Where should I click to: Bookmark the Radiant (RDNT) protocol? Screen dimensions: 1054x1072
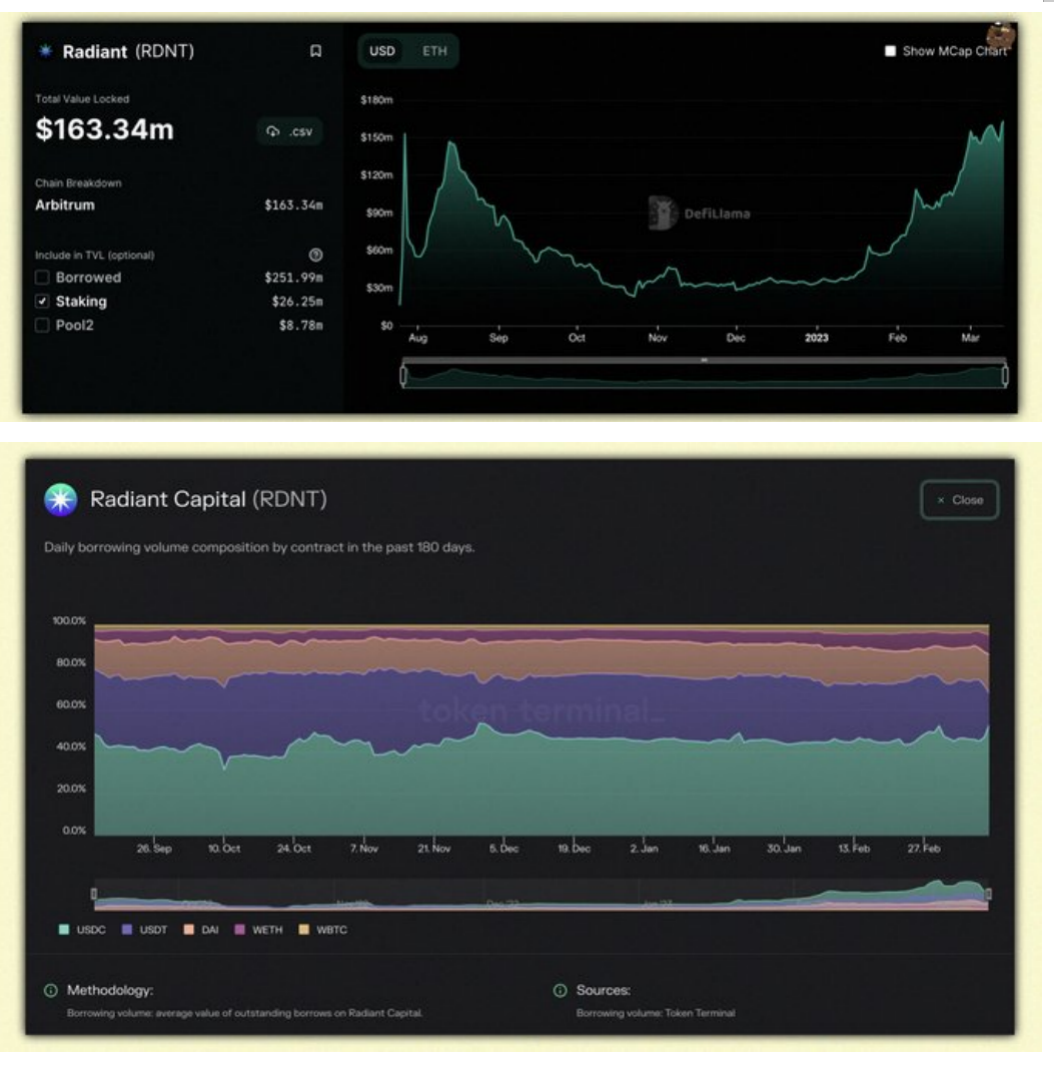click(x=316, y=51)
